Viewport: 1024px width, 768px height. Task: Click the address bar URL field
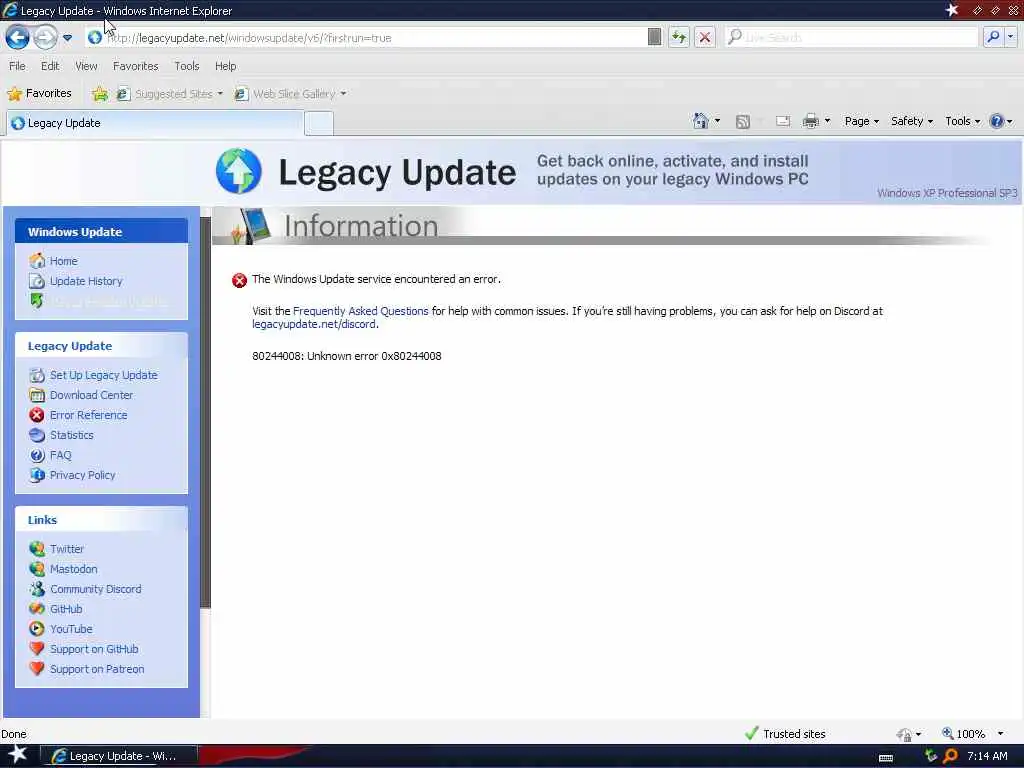[x=366, y=38]
